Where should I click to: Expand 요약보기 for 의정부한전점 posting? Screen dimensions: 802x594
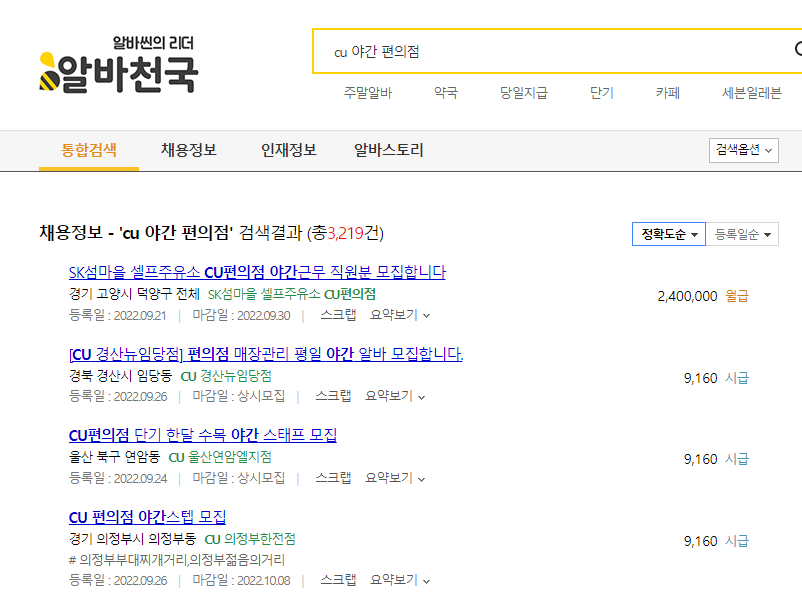(x=400, y=580)
